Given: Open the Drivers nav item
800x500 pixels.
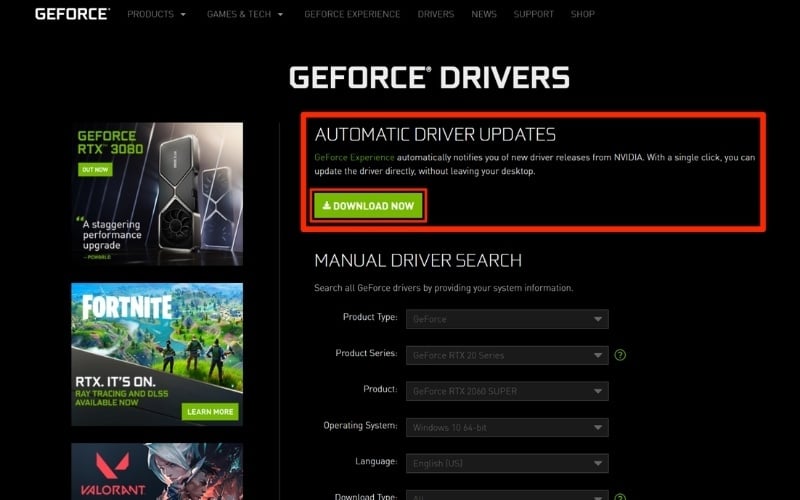Looking at the screenshot, I should 436,14.
